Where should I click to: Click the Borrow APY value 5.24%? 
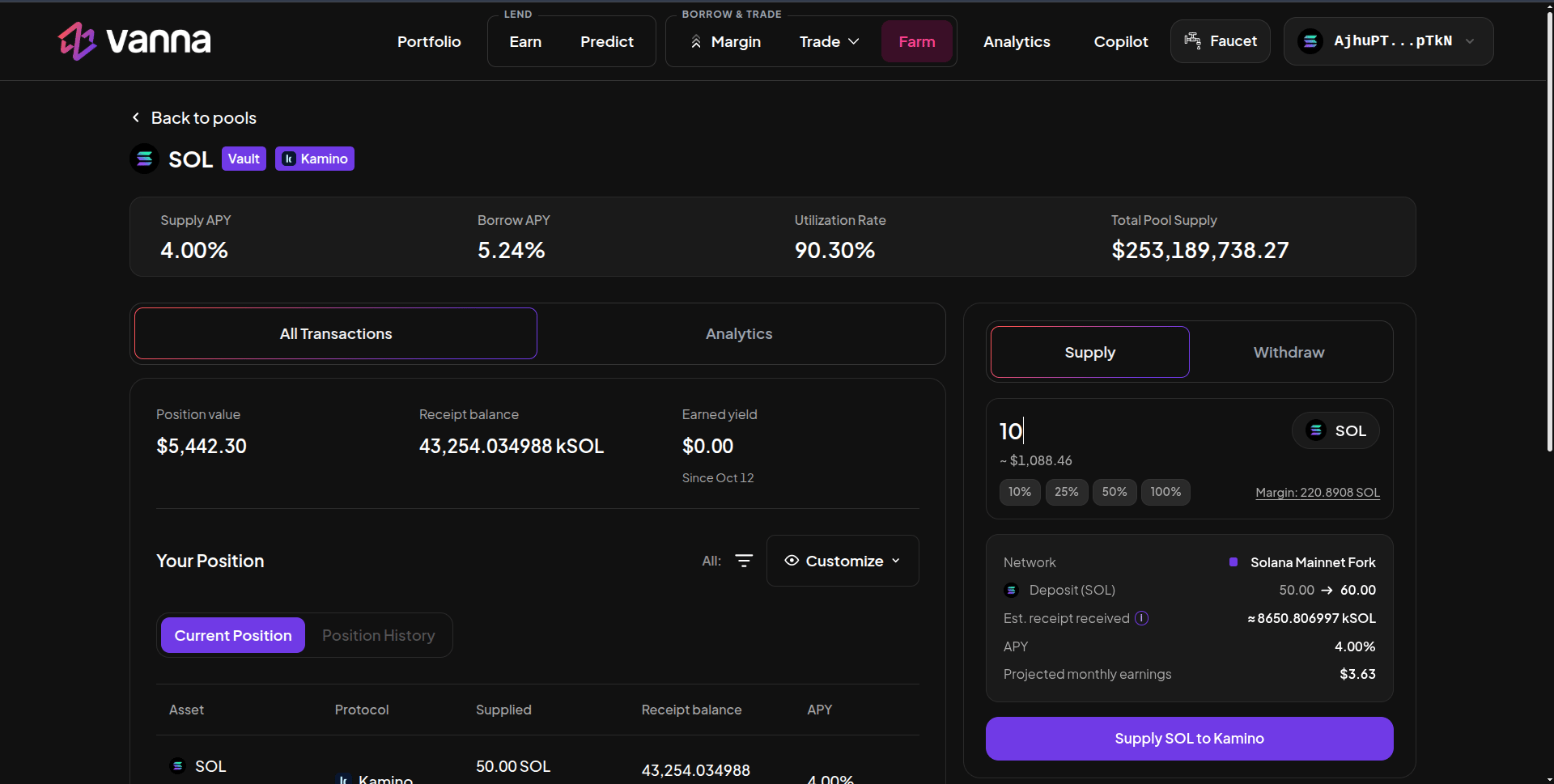click(512, 250)
